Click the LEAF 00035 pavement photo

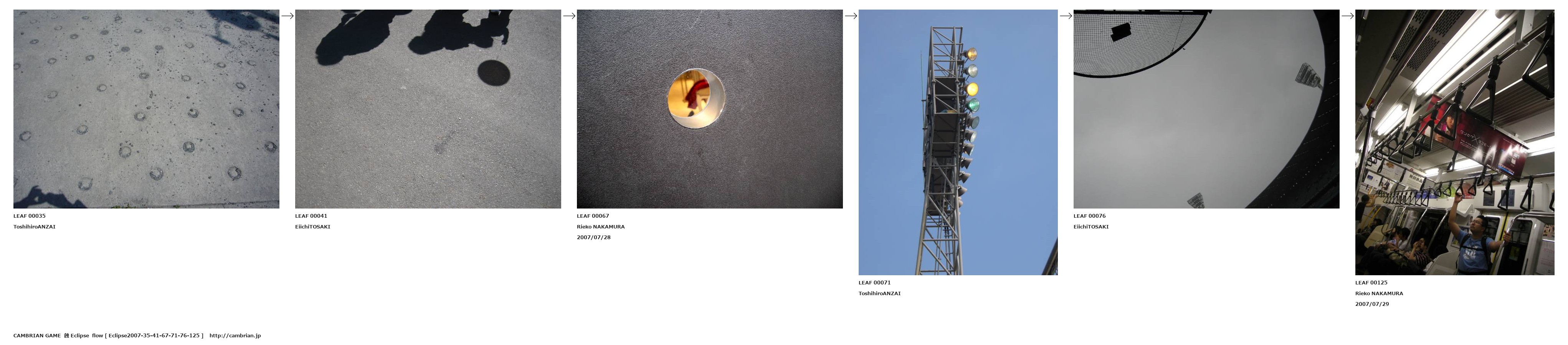[x=146, y=109]
